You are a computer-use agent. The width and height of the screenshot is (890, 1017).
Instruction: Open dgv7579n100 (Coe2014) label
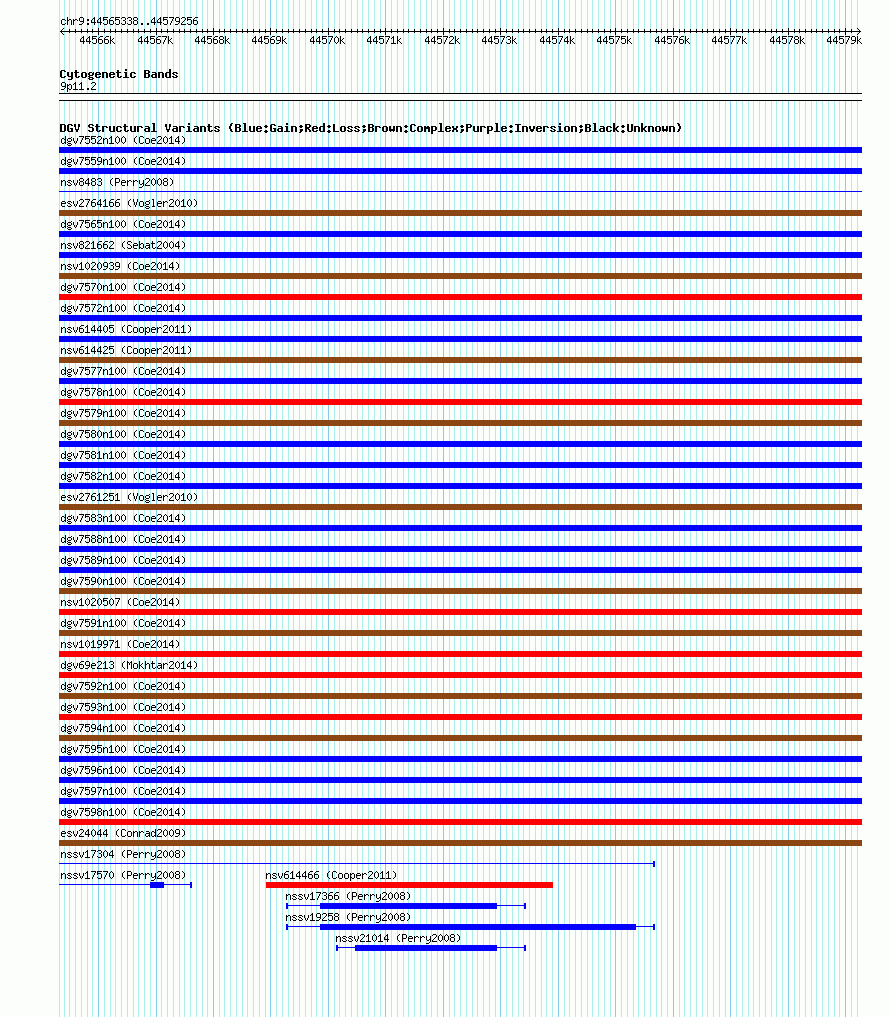(123, 413)
